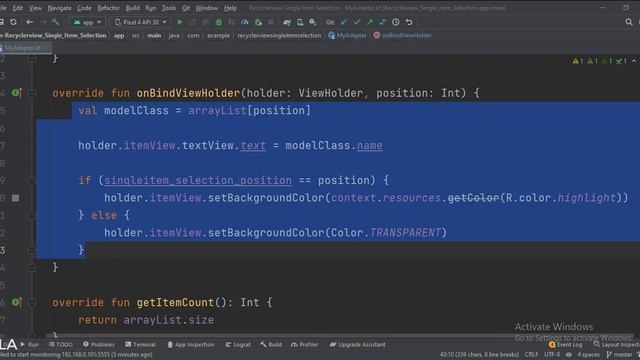Click the Back navigation arrow
The height and width of the screenshot is (360, 640).
(x=29, y=22)
